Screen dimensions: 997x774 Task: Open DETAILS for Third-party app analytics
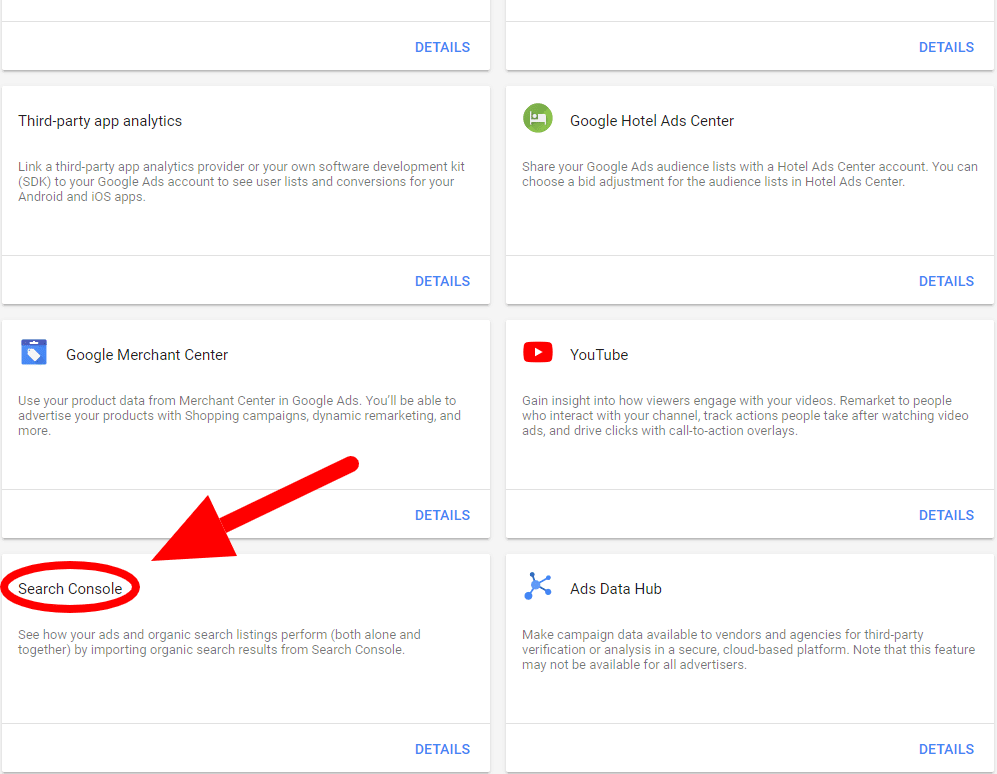[442, 281]
